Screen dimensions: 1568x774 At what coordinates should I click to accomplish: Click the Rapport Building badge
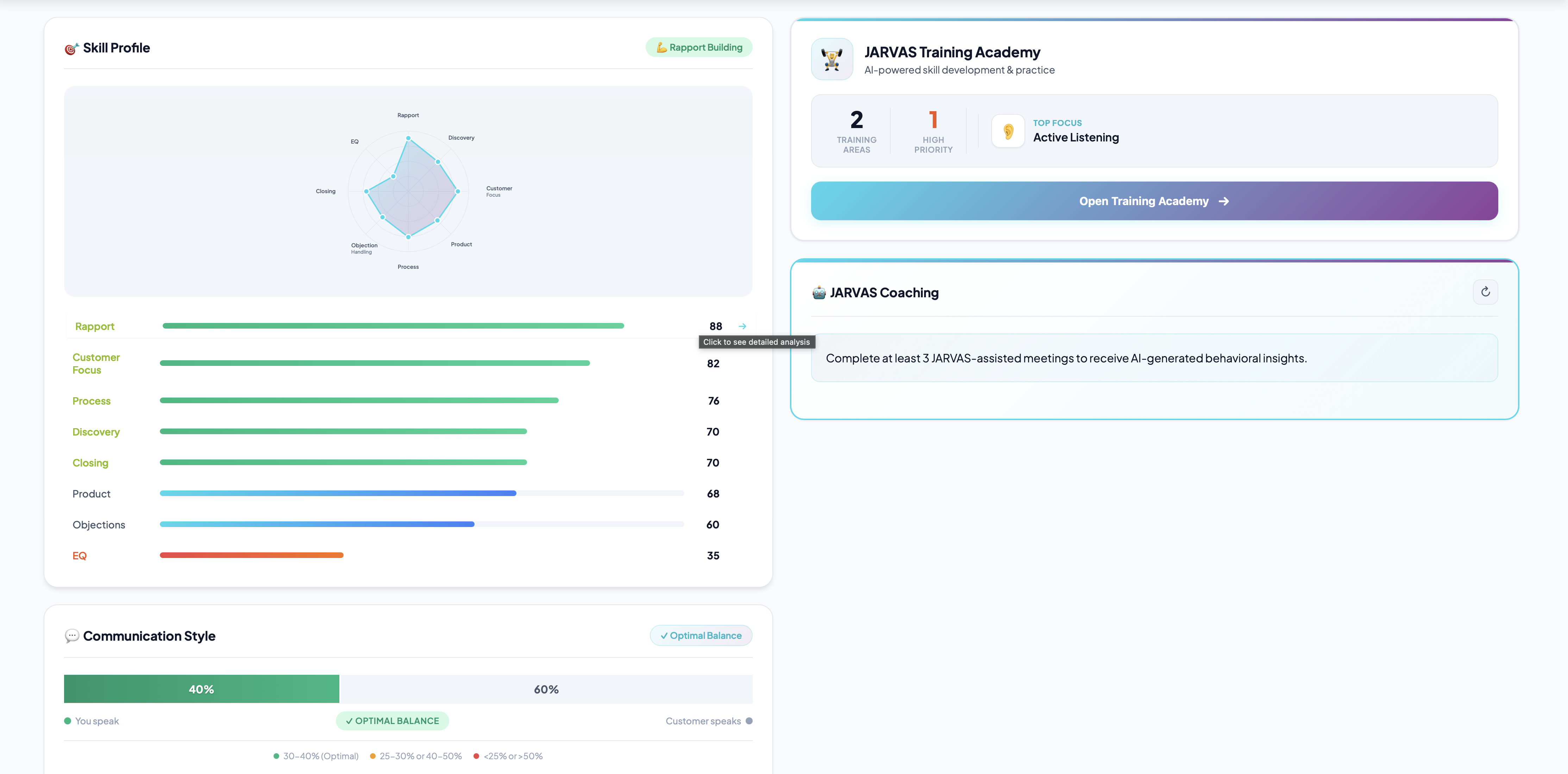699,47
